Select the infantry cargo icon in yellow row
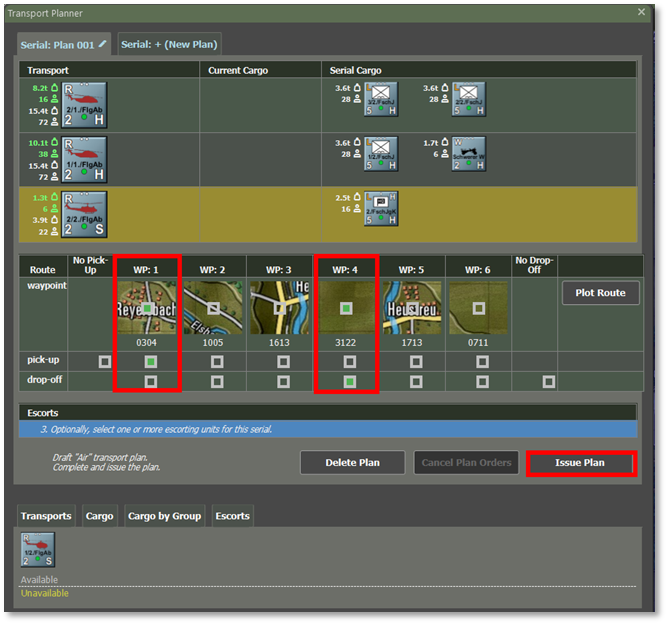Screen dimensions: 667x624 [x=381, y=208]
